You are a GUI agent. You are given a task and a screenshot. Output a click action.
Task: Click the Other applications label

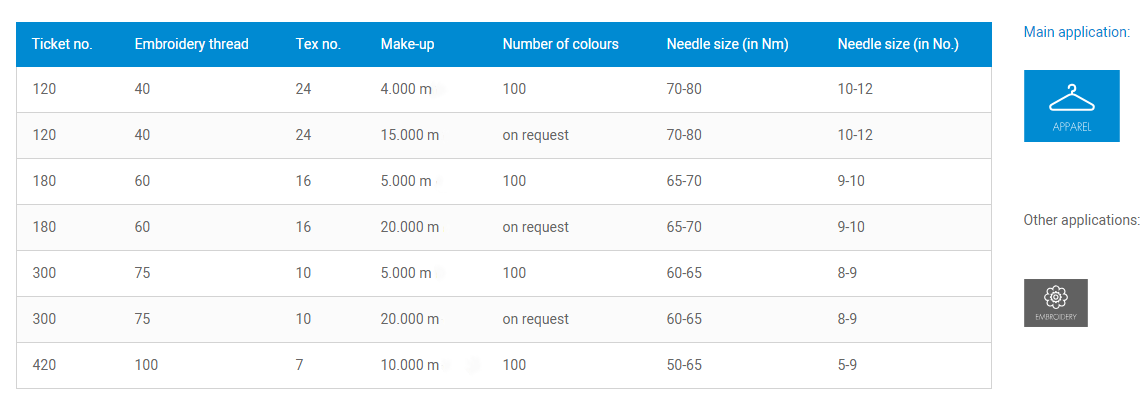[1082, 220]
